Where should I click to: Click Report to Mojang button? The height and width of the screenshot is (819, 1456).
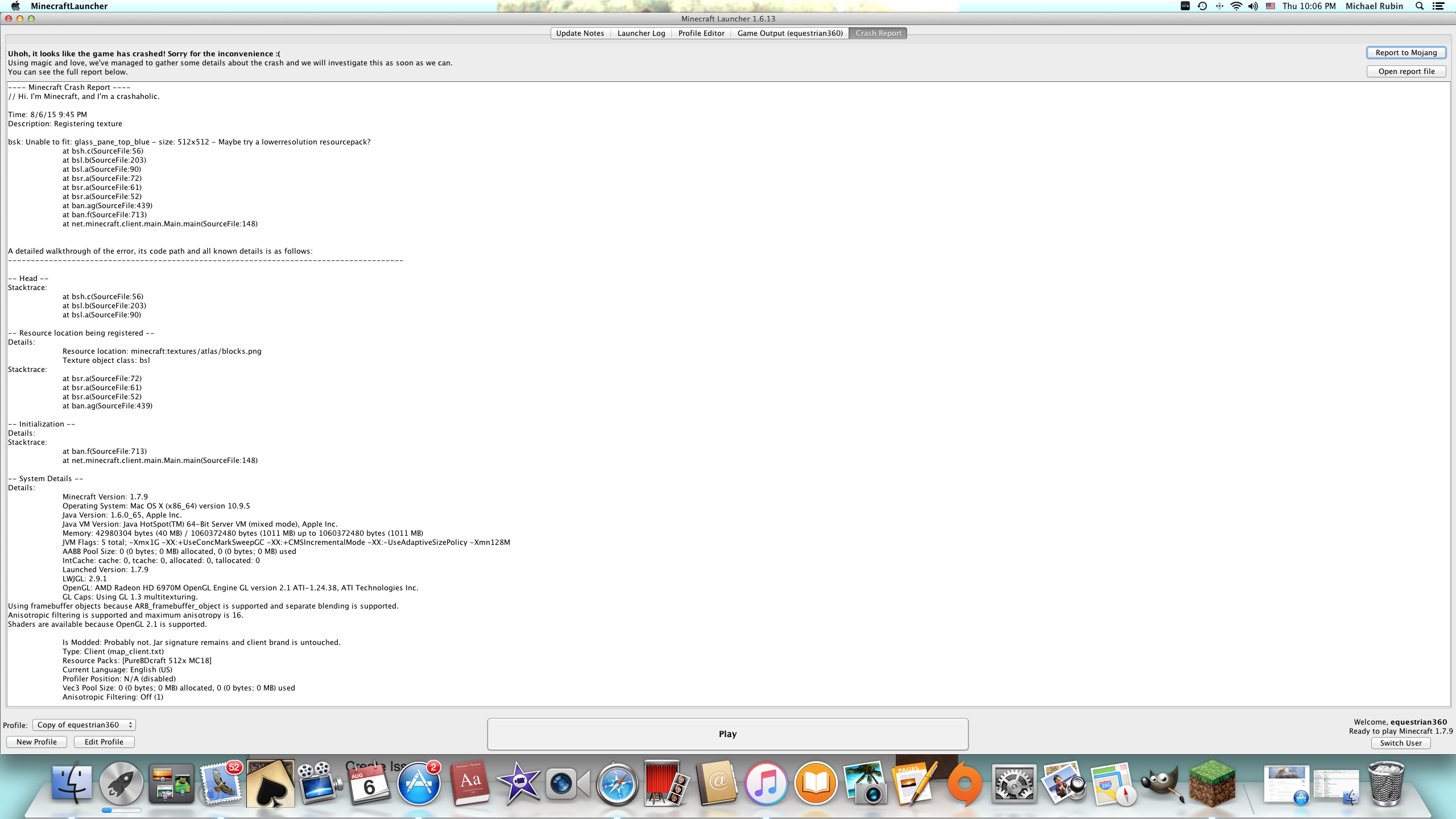[1406, 52]
